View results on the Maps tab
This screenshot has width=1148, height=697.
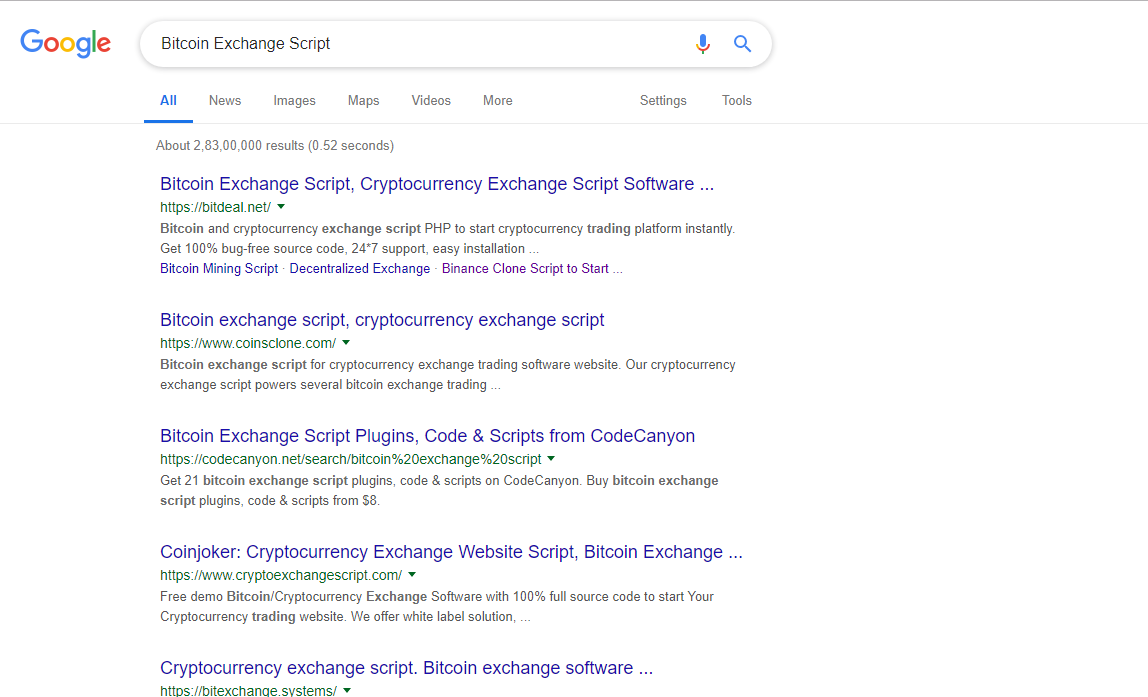[363, 100]
